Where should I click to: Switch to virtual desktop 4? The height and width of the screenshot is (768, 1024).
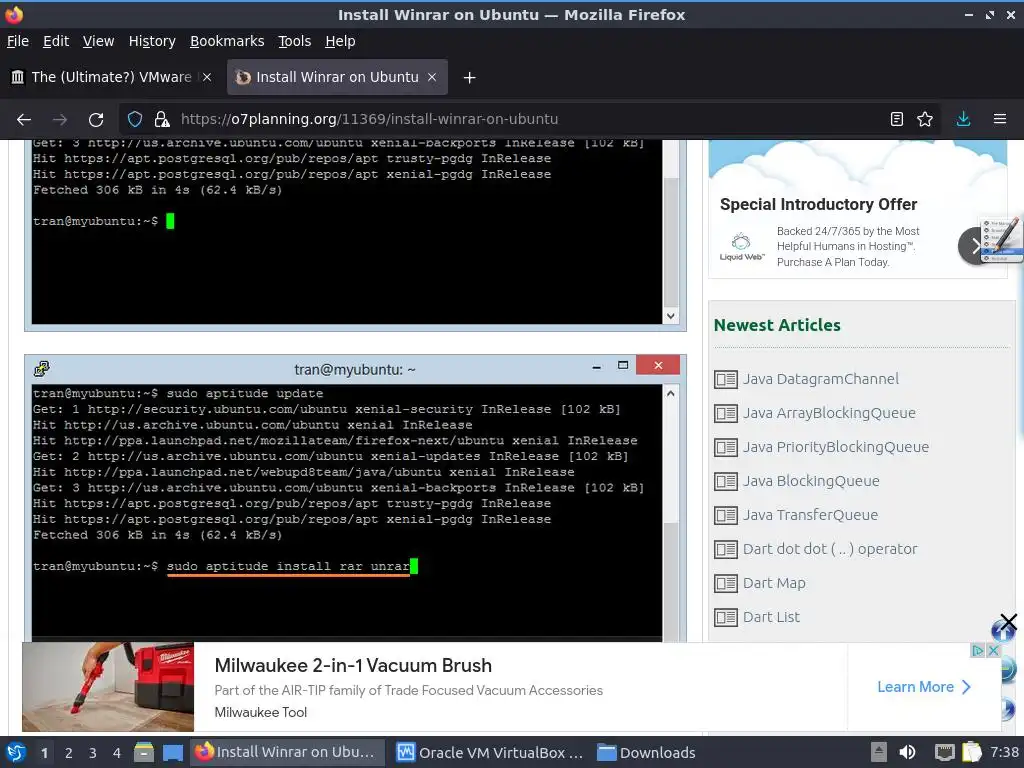click(x=117, y=753)
